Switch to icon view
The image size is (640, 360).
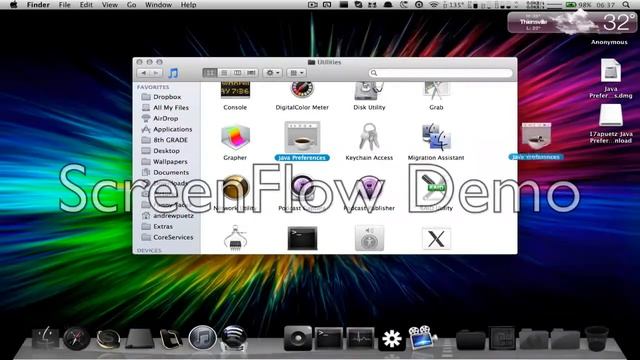210,73
